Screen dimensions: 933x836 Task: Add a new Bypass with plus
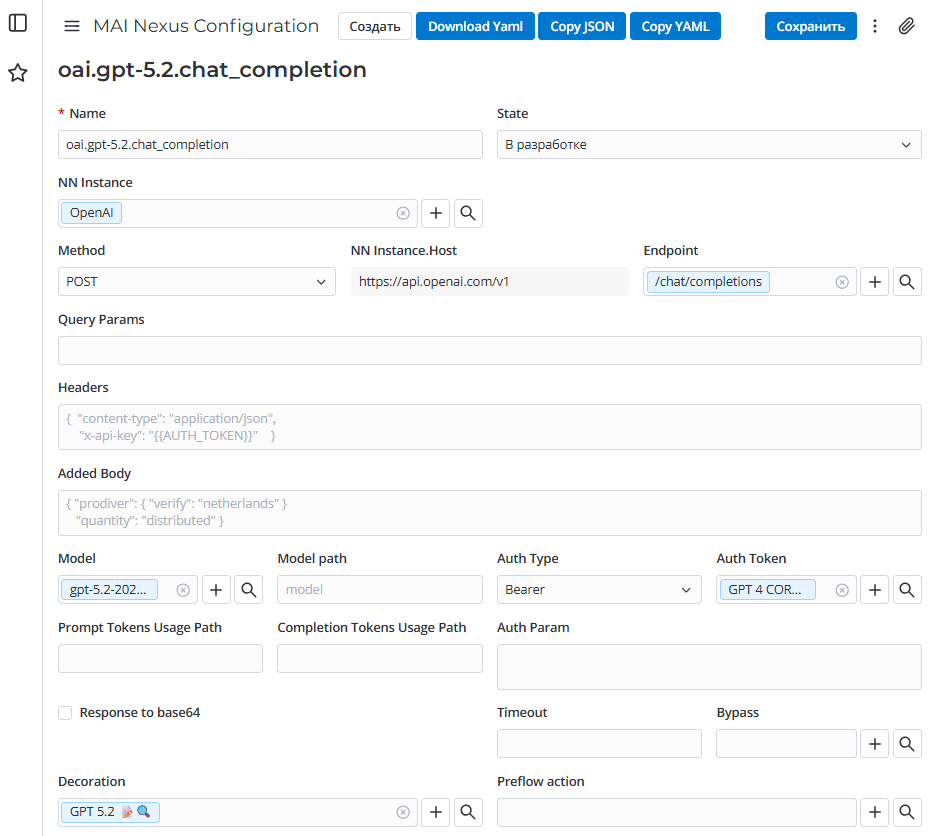click(x=875, y=744)
